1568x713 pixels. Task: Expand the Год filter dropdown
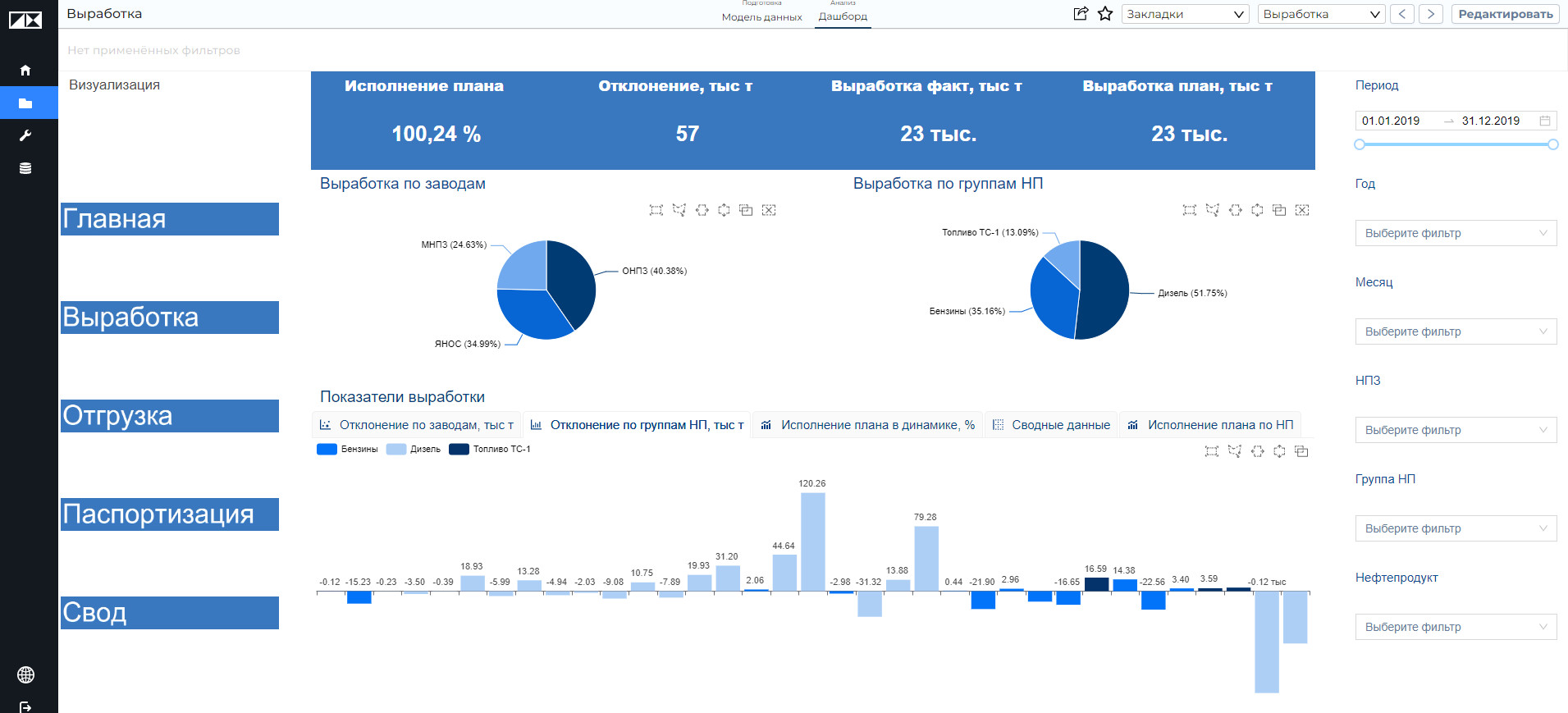coord(1456,233)
